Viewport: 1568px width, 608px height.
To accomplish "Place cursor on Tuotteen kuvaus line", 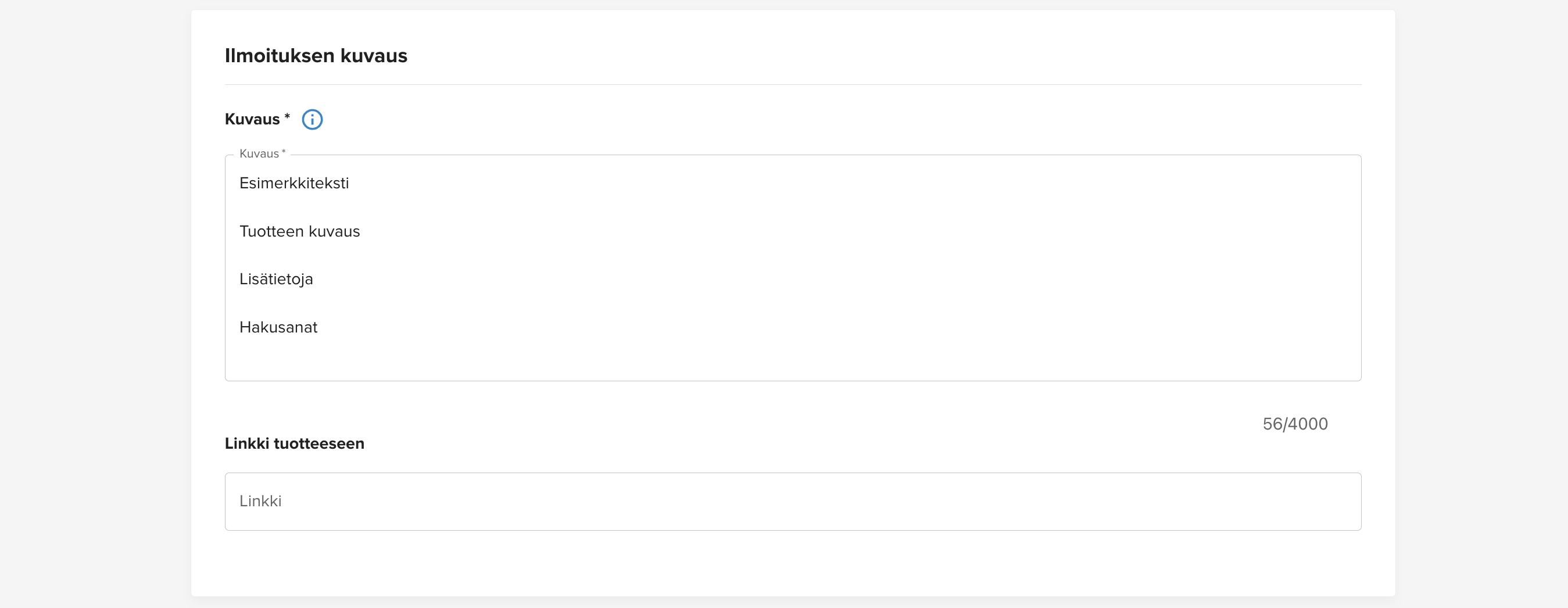I will pyautogui.click(x=299, y=231).
